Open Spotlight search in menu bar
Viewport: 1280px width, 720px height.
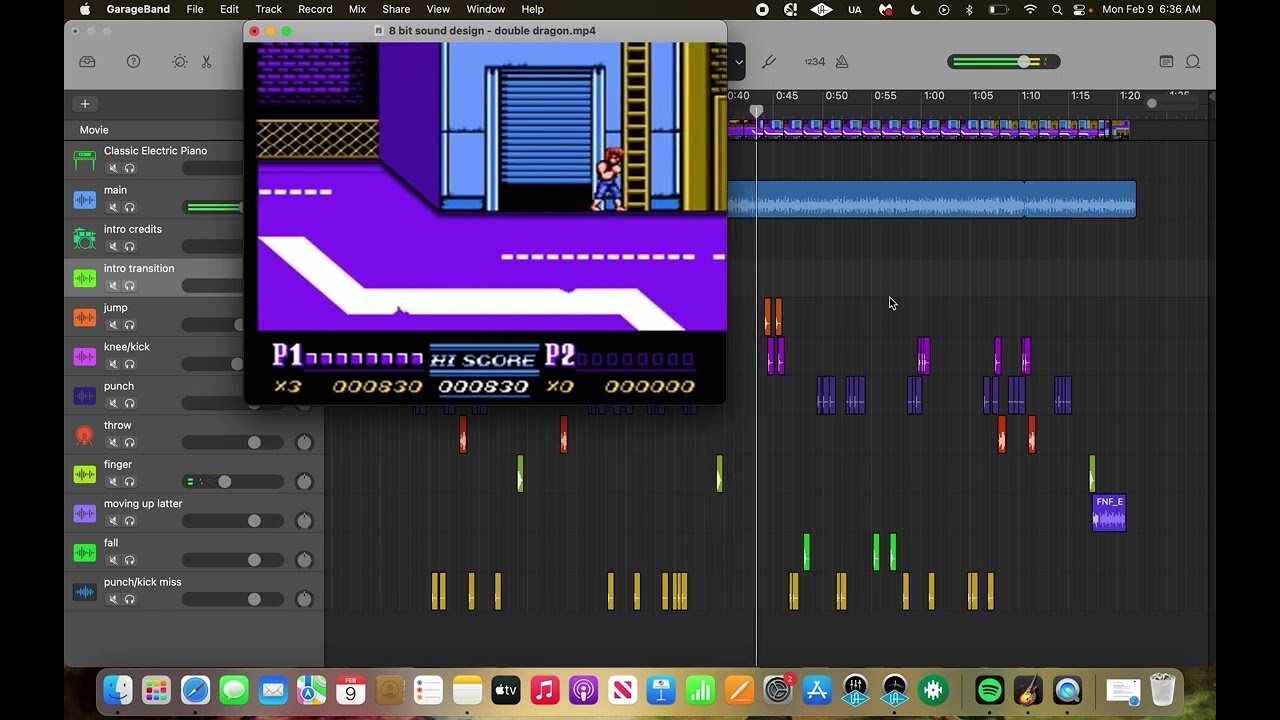pyautogui.click(x=1058, y=9)
